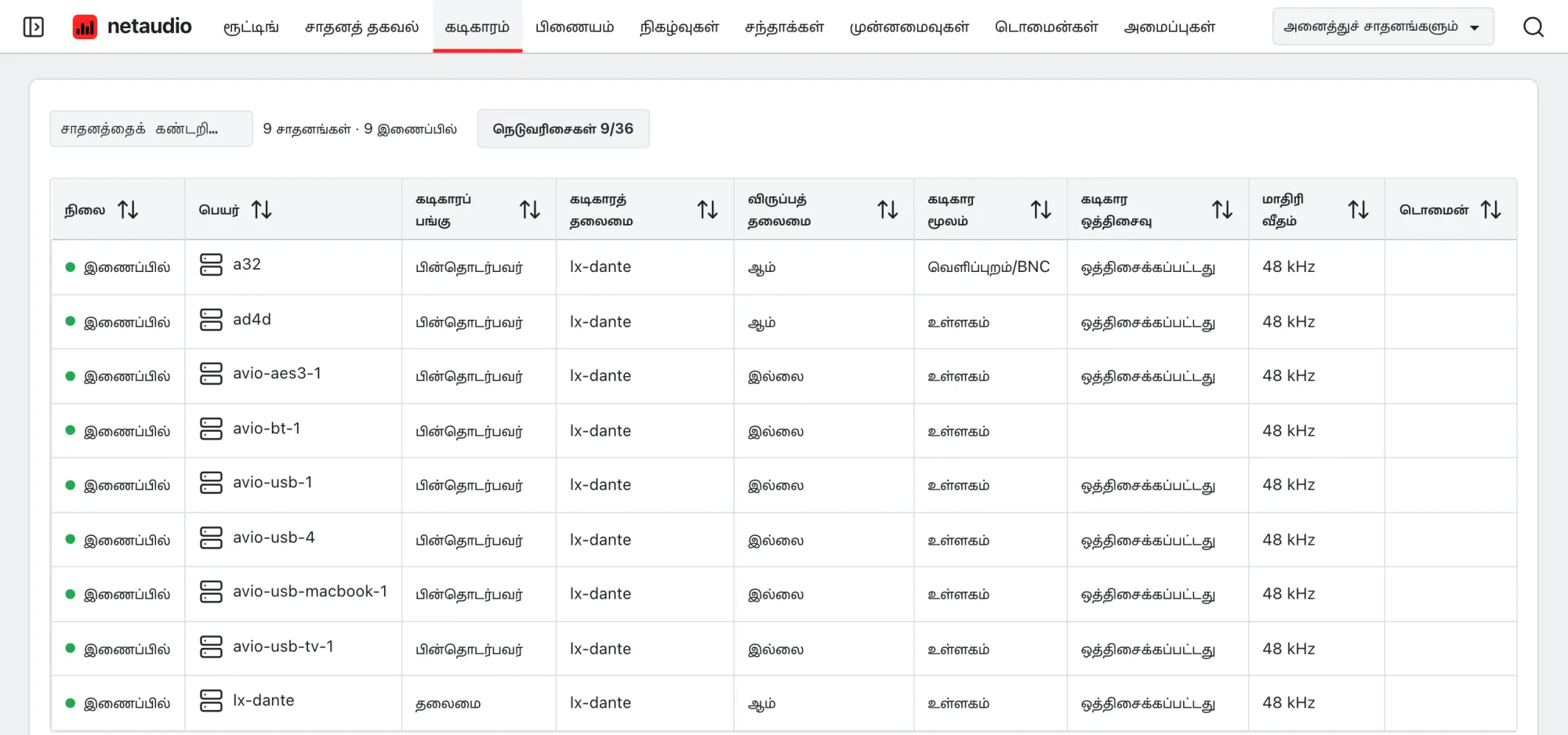The width and height of the screenshot is (1568, 735).
Task: Click ஆம் preferred leader in ad4d row
Action: pyautogui.click(x=761, y=322)
